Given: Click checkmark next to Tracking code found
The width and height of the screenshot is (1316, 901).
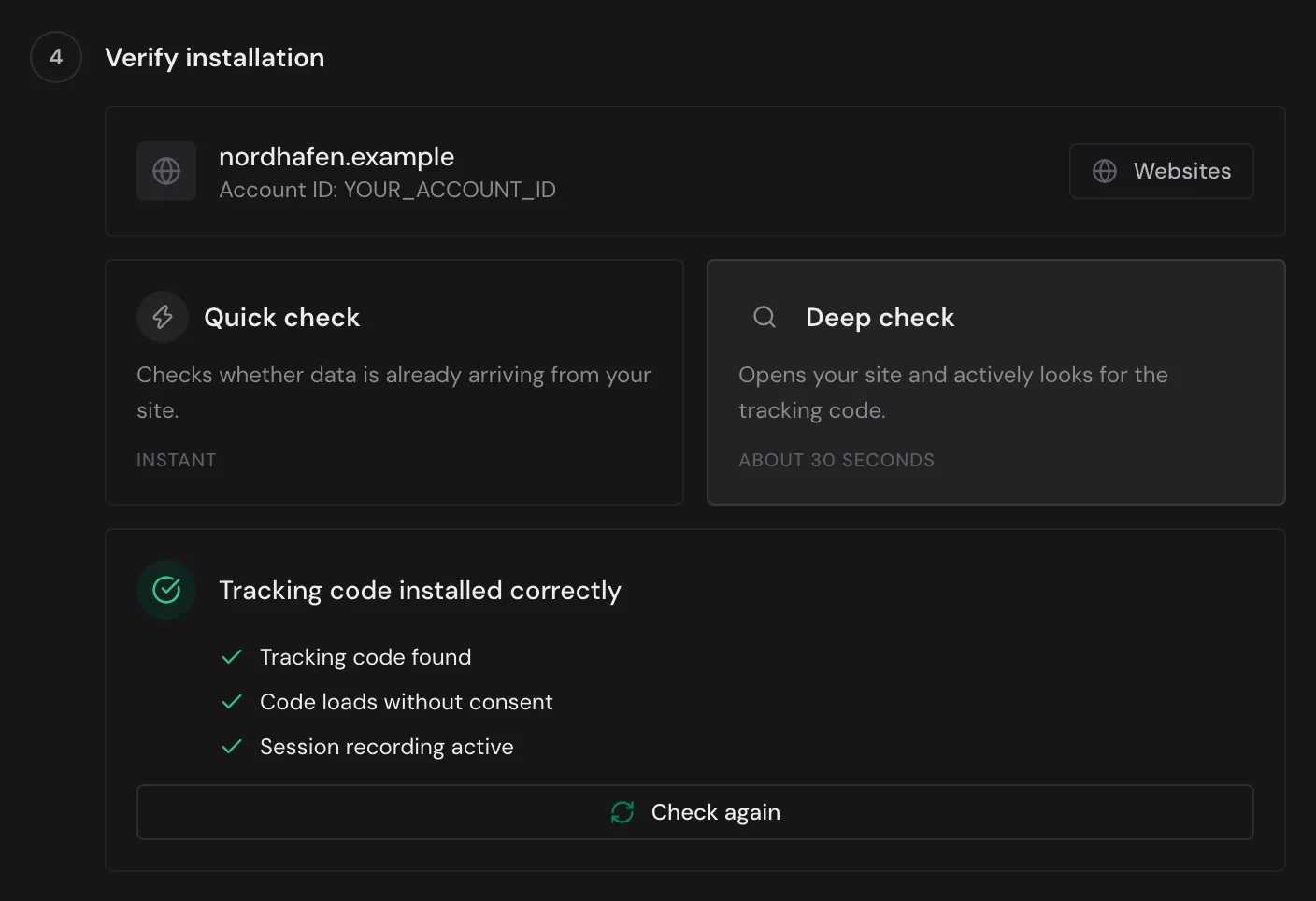Looking at the screenshot, I should [232, 657].
